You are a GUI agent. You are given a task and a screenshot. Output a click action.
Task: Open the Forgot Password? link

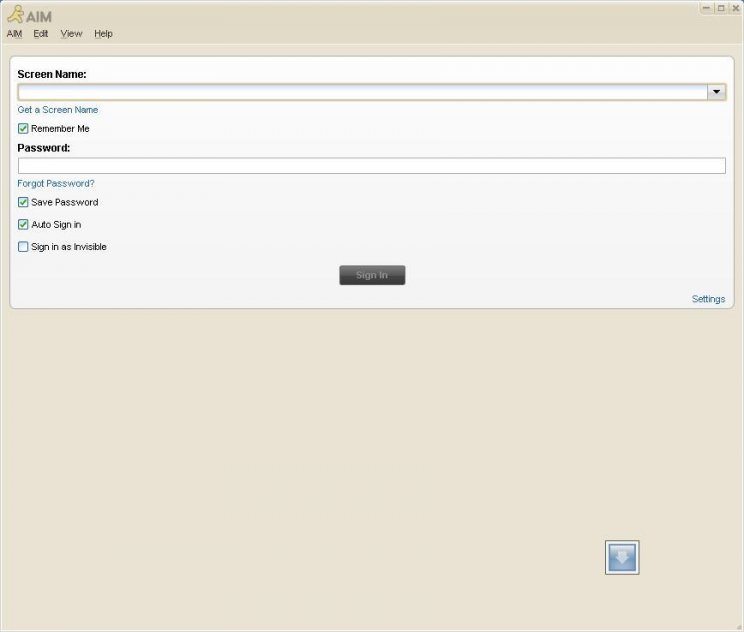point(56,183)
